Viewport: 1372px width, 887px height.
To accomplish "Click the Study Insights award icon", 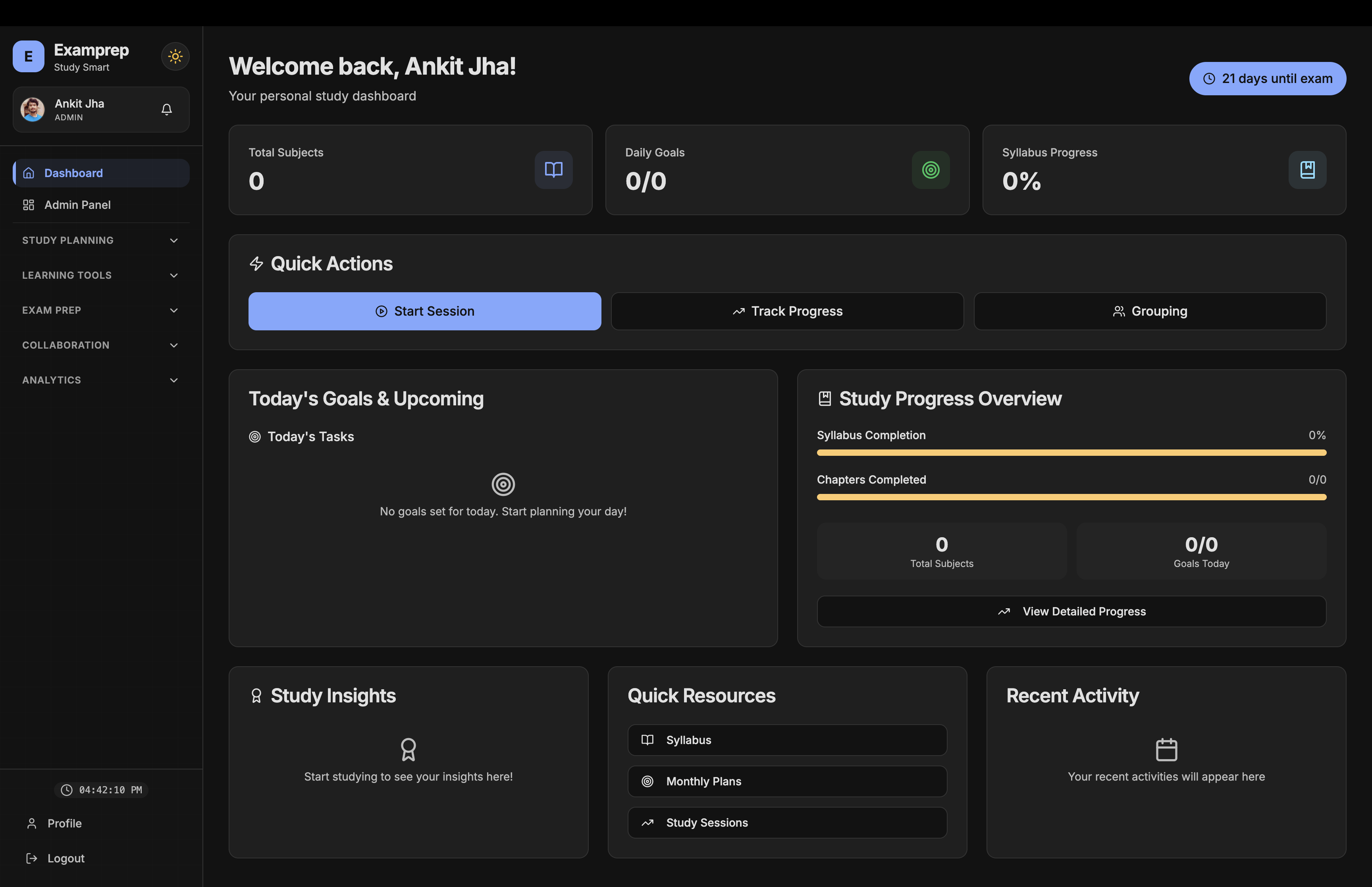I will (x=257, y=695).
